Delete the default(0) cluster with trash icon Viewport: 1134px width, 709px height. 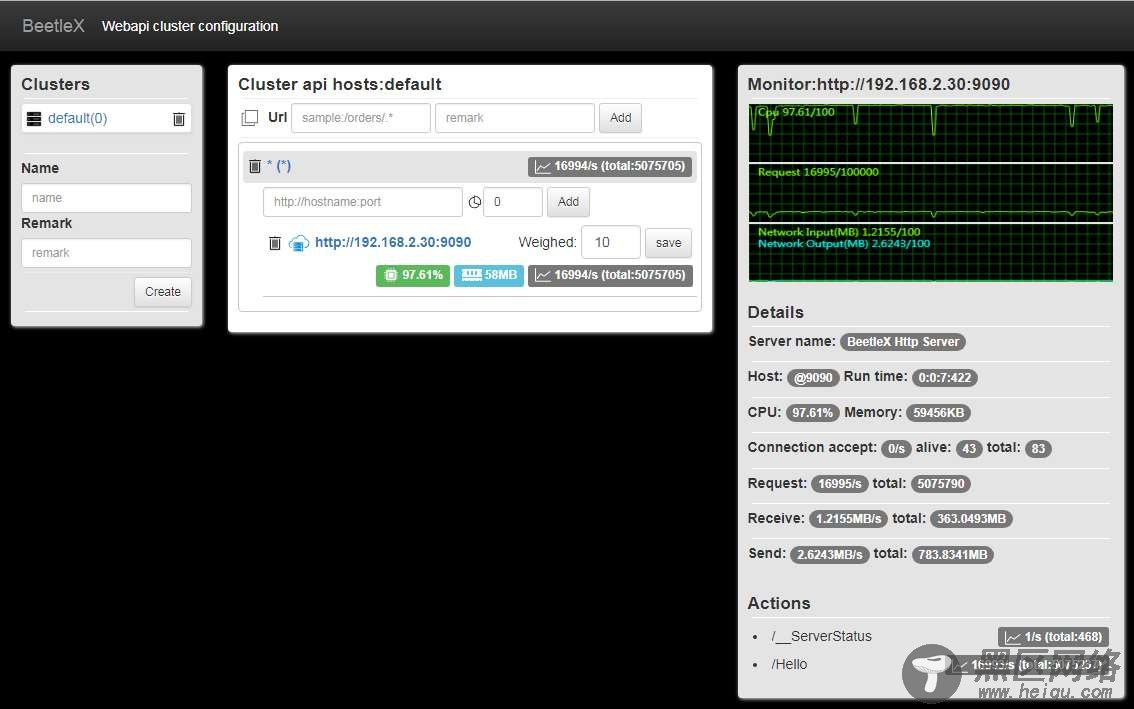click(x=179, y=119)
